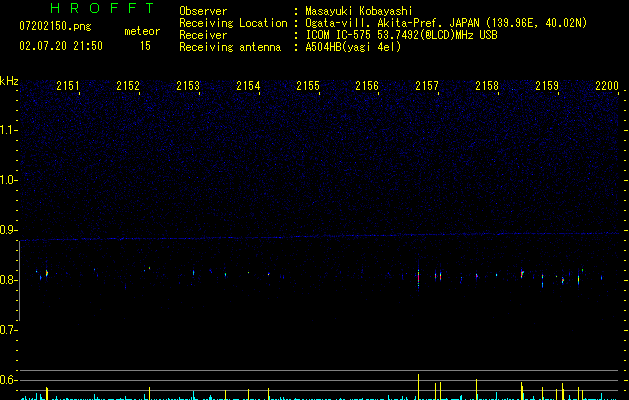Click the Observer label

tap(203, 11)
